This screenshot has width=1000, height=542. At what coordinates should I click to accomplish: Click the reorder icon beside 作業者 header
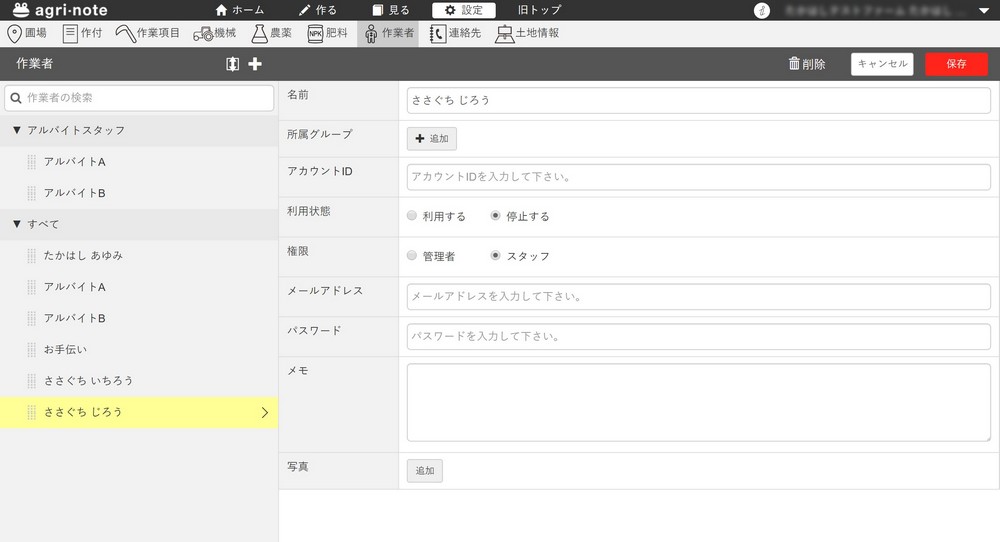233,64
